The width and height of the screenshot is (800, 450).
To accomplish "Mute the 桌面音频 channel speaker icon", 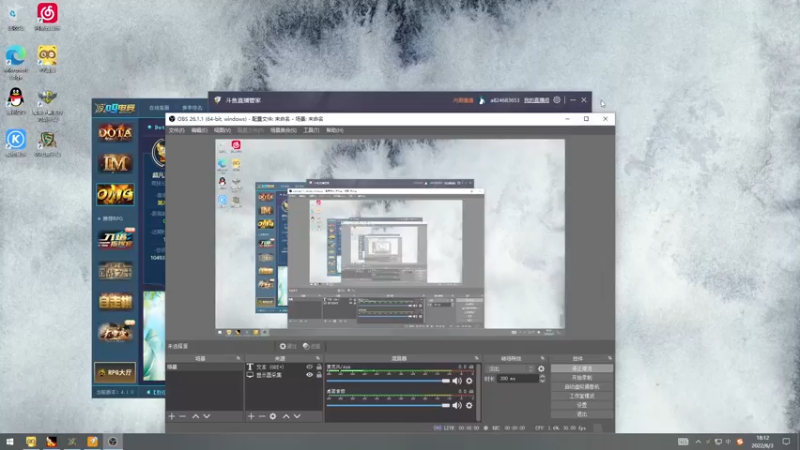I will 457,405.
